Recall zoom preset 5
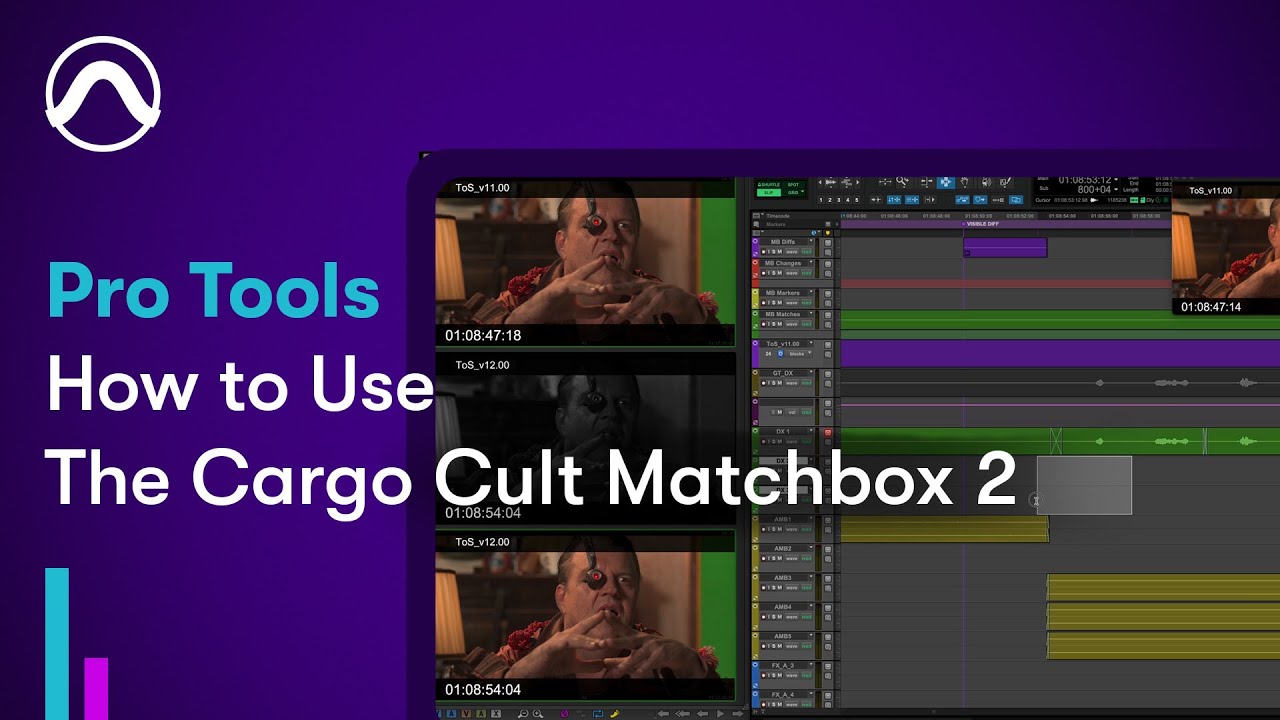 tap(857, 200)
